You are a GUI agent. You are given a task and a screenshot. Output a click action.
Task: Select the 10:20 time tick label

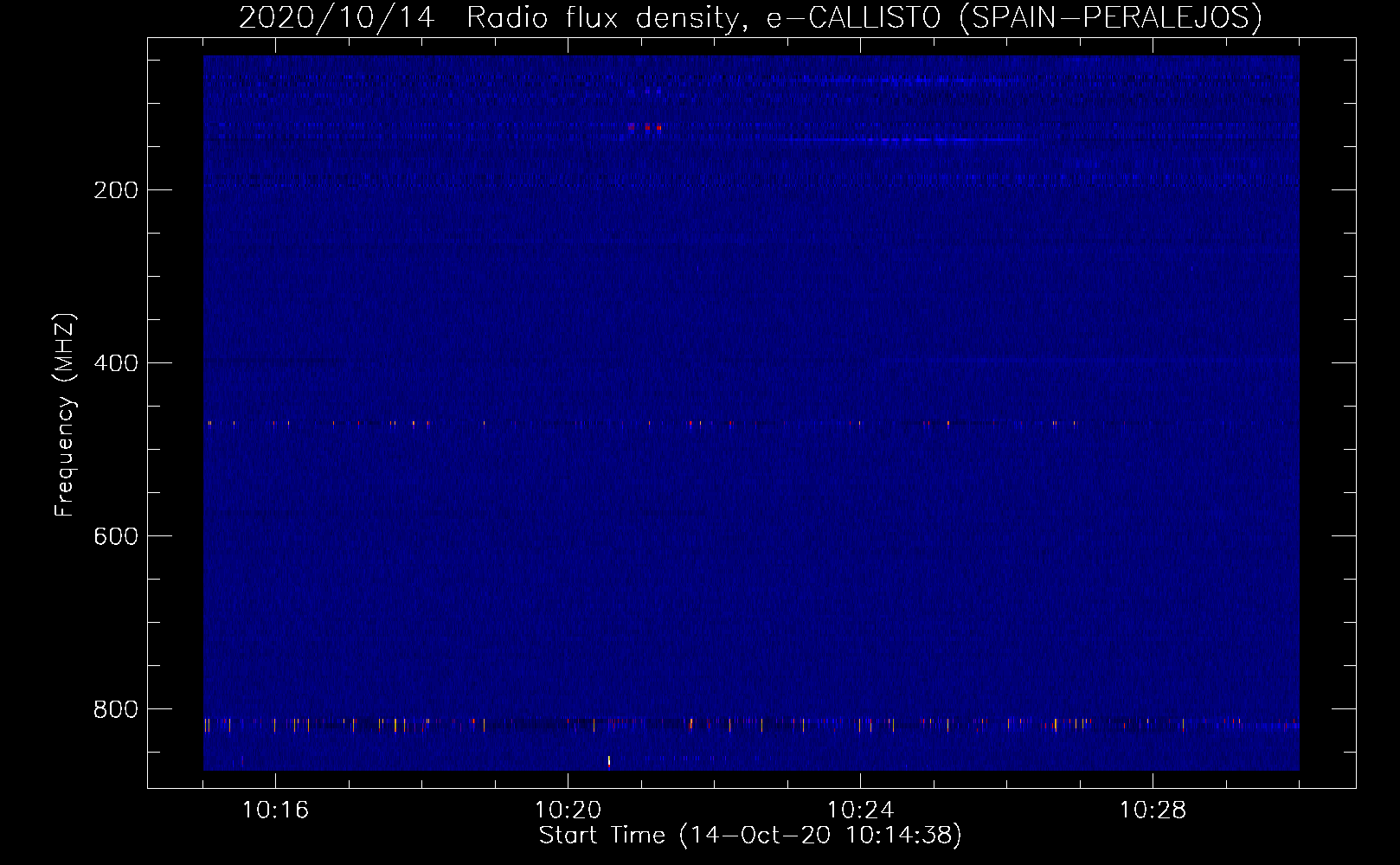(568, 811)
